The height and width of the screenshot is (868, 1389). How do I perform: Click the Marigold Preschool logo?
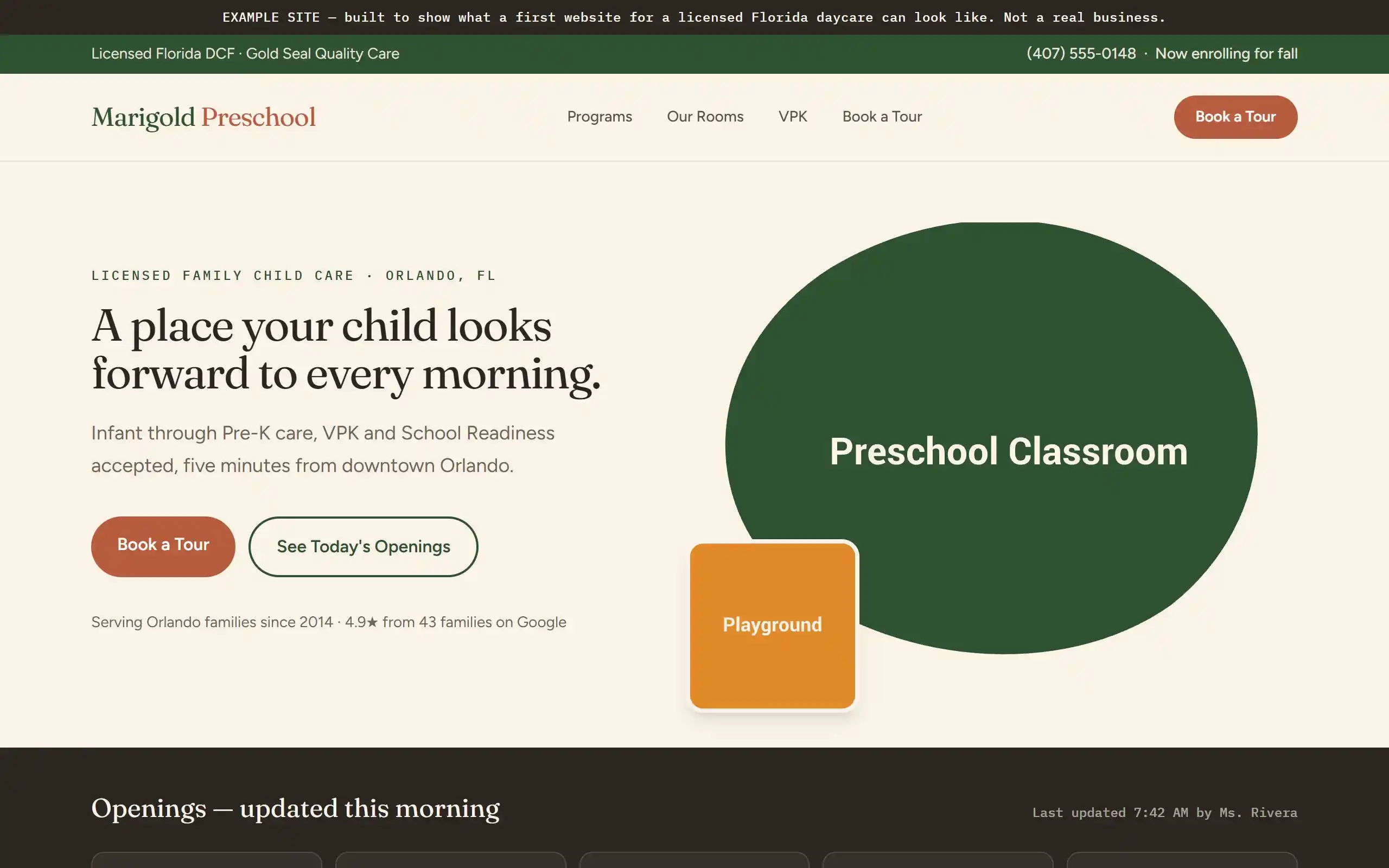click(x=203, y=117)
